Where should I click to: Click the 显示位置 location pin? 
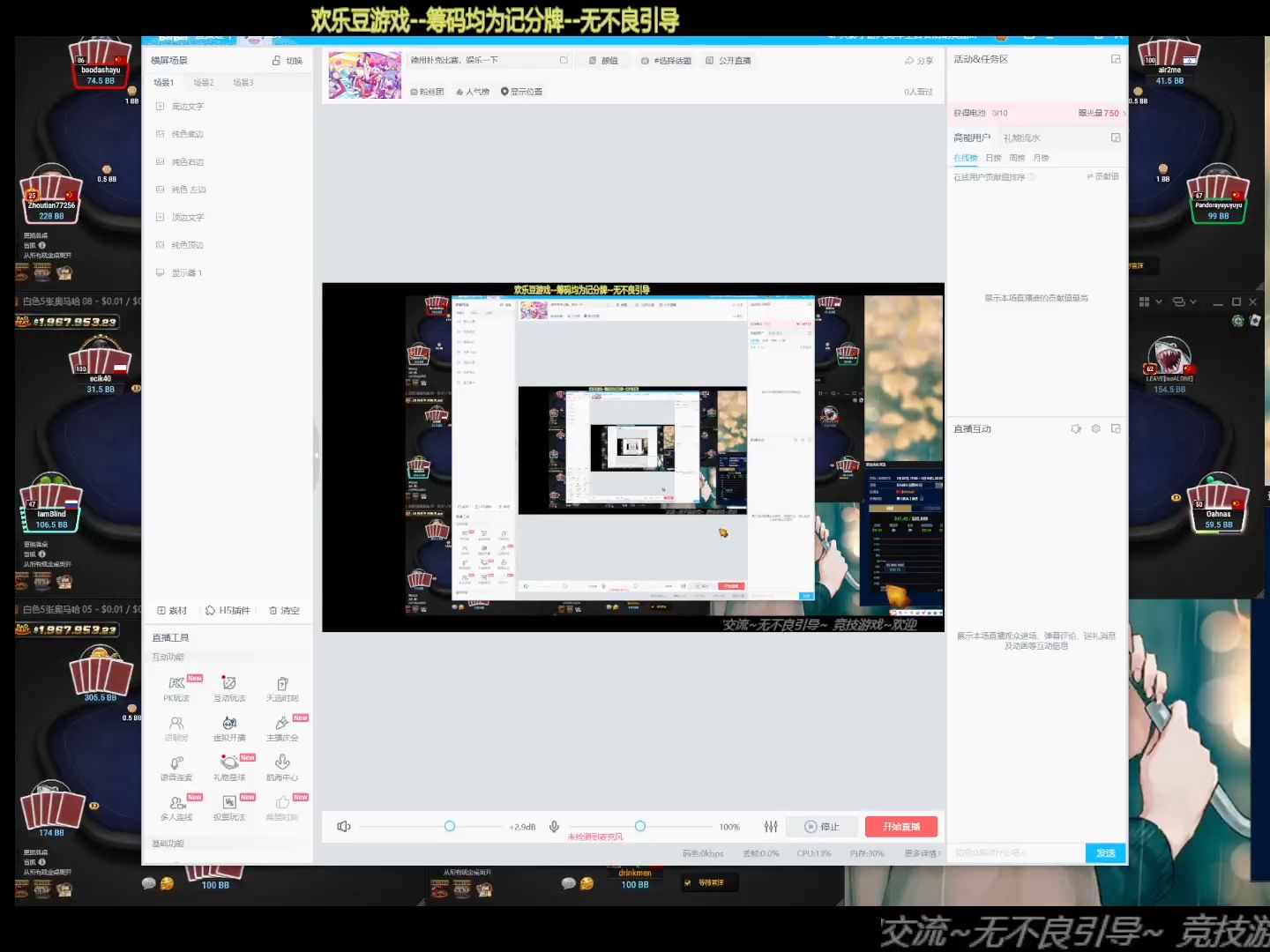click(x=504, y=92)
